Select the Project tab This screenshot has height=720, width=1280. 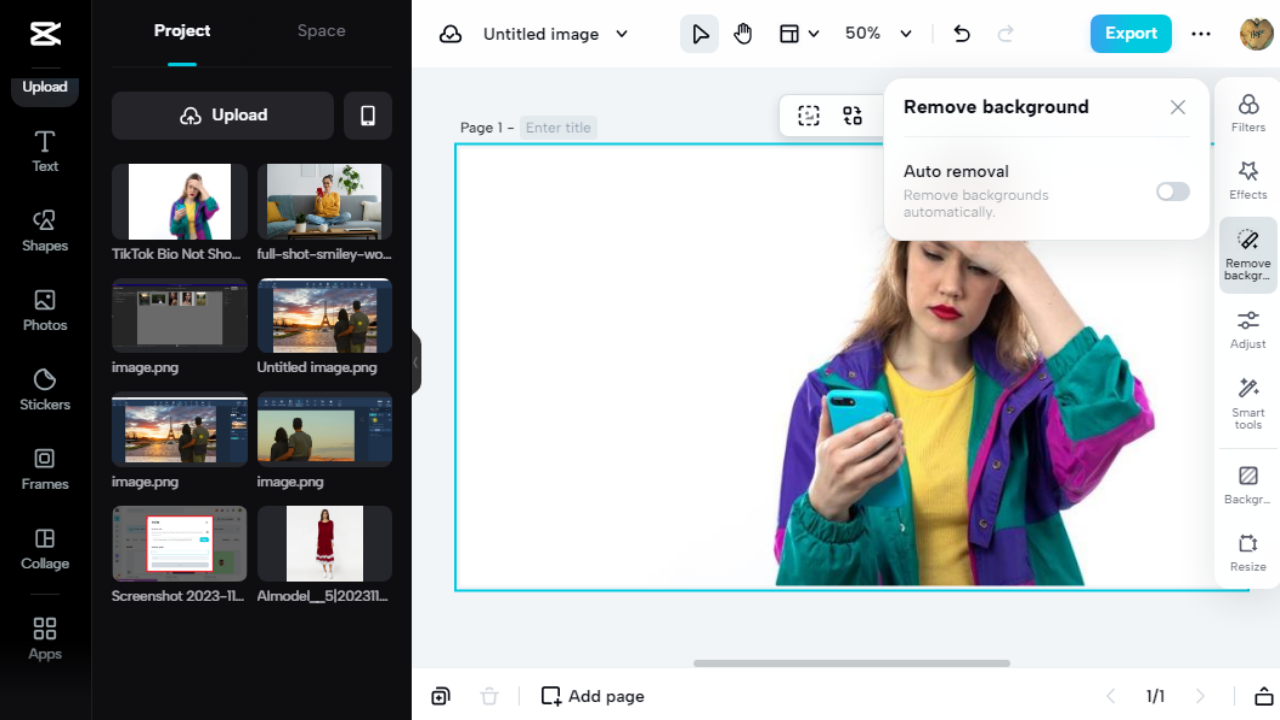click(x=182, y=31)
